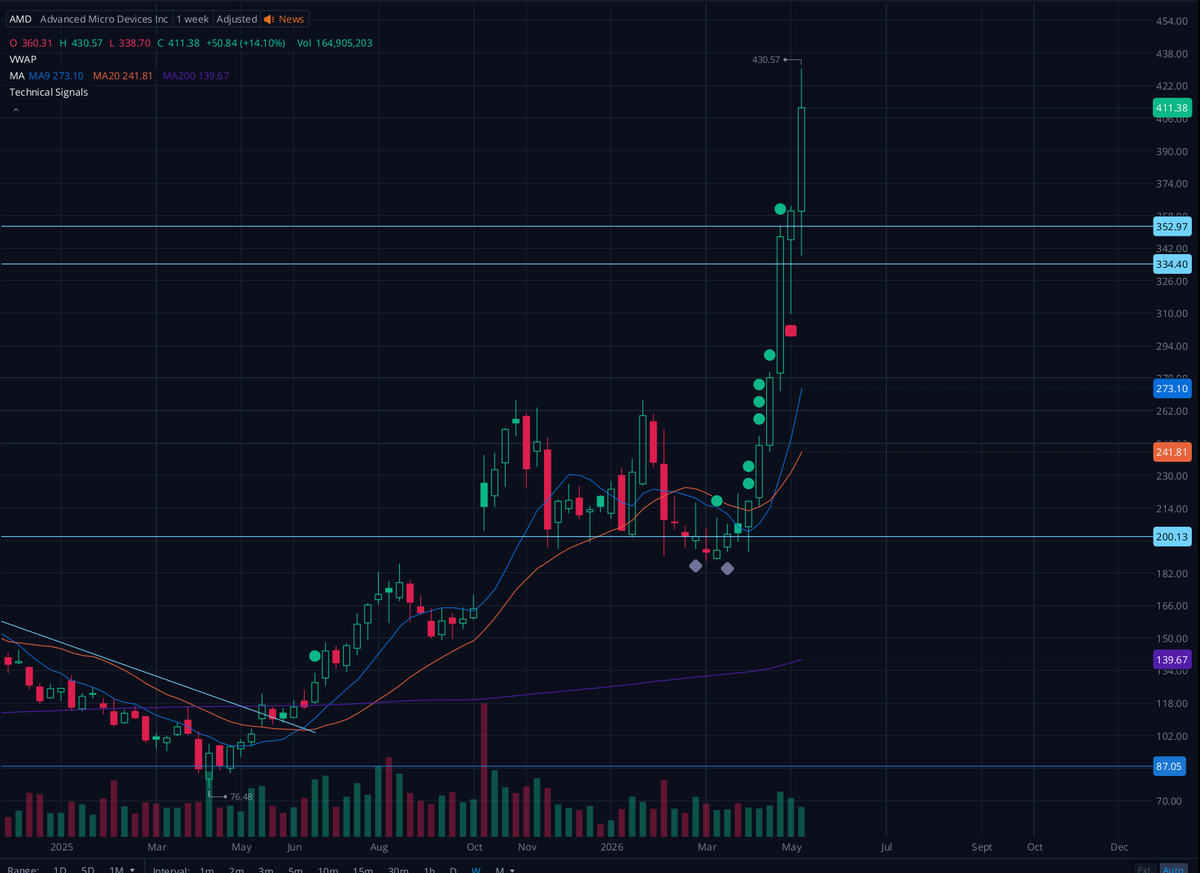
Task: Click the 'Adjusted' price setting label
Action: [236, 19]
